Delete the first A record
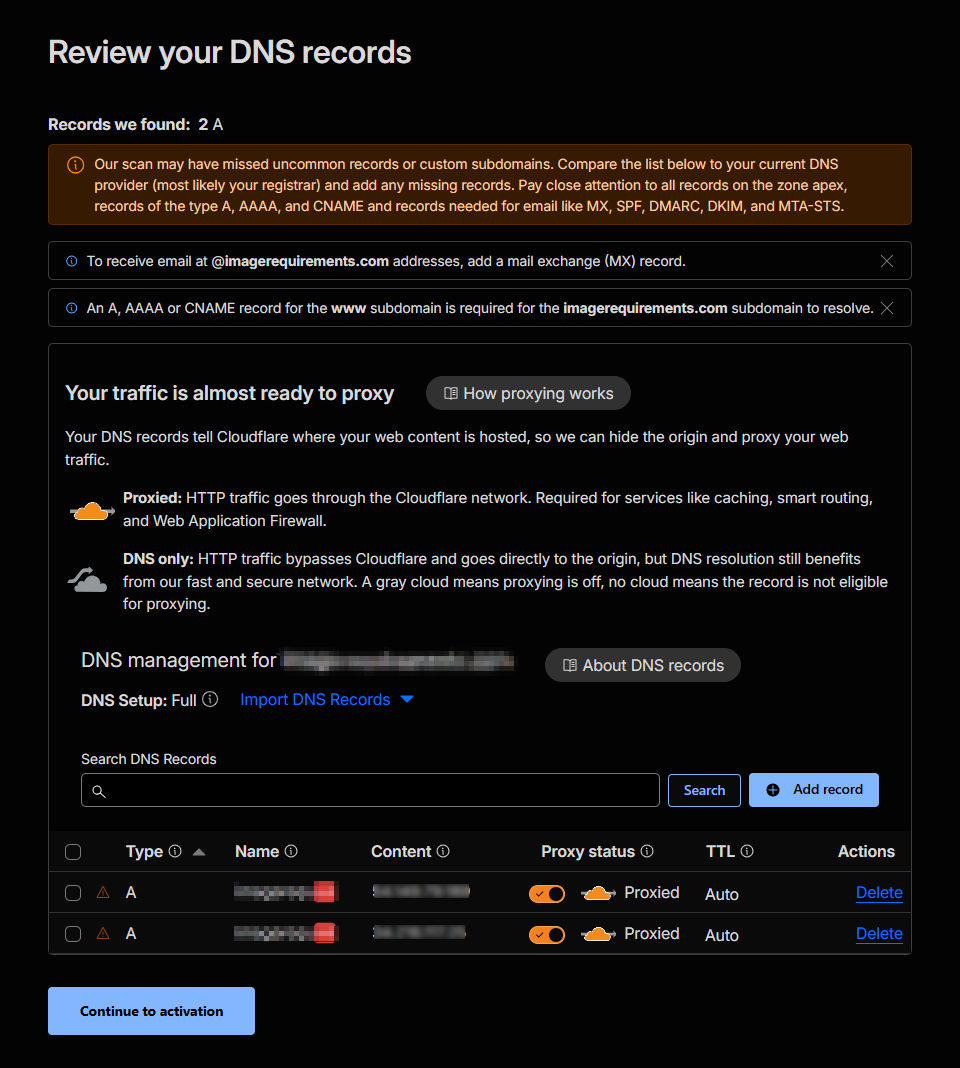This screenshot has height=1068, width=960. coord(879,893)
